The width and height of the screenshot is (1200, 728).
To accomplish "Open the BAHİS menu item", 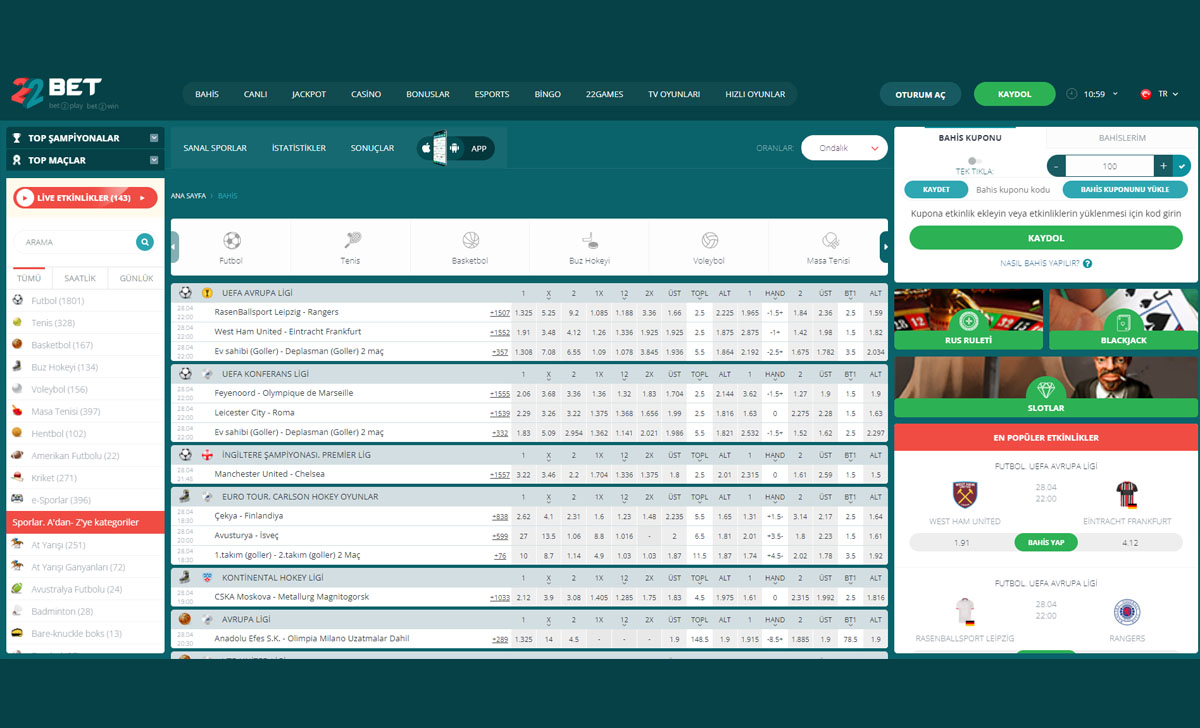I will (207, 94).
